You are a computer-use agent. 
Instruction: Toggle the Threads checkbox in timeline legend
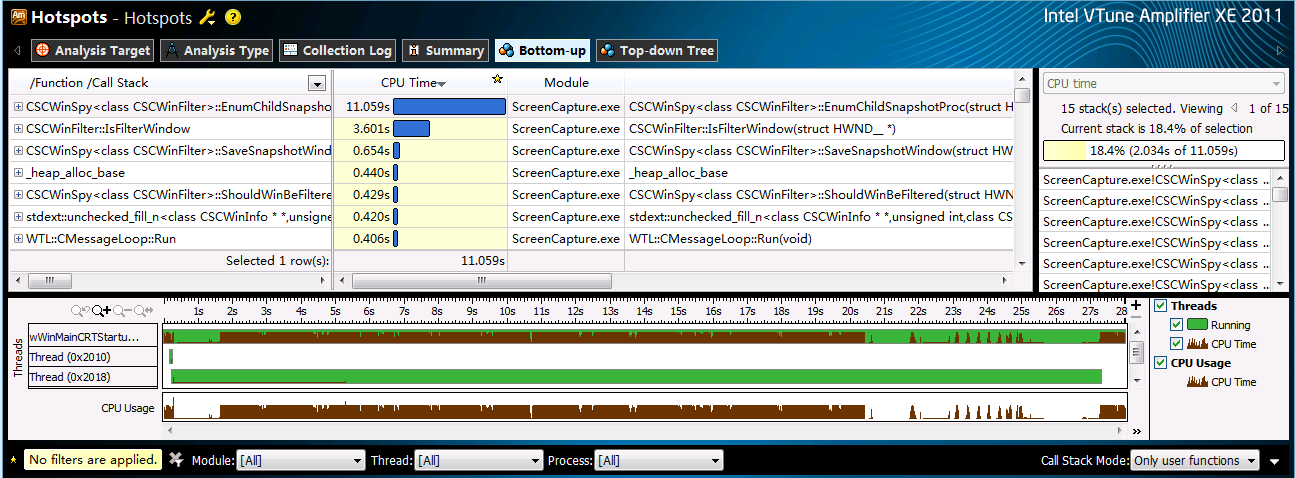coord(1160,306)
